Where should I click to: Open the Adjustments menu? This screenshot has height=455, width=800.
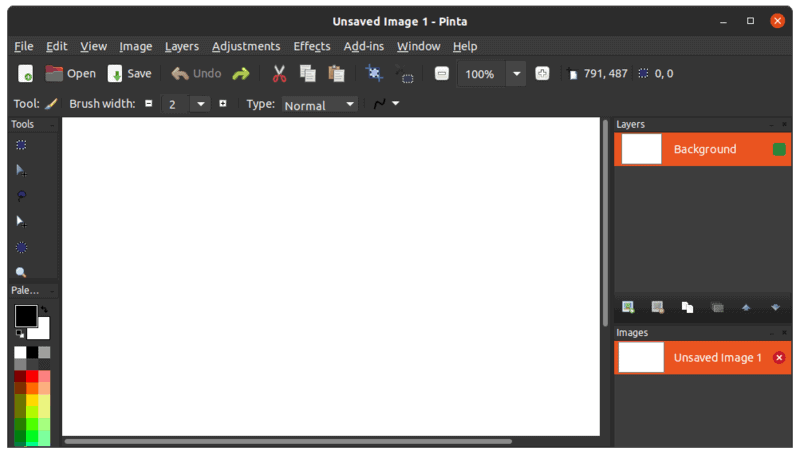point(246,46)
